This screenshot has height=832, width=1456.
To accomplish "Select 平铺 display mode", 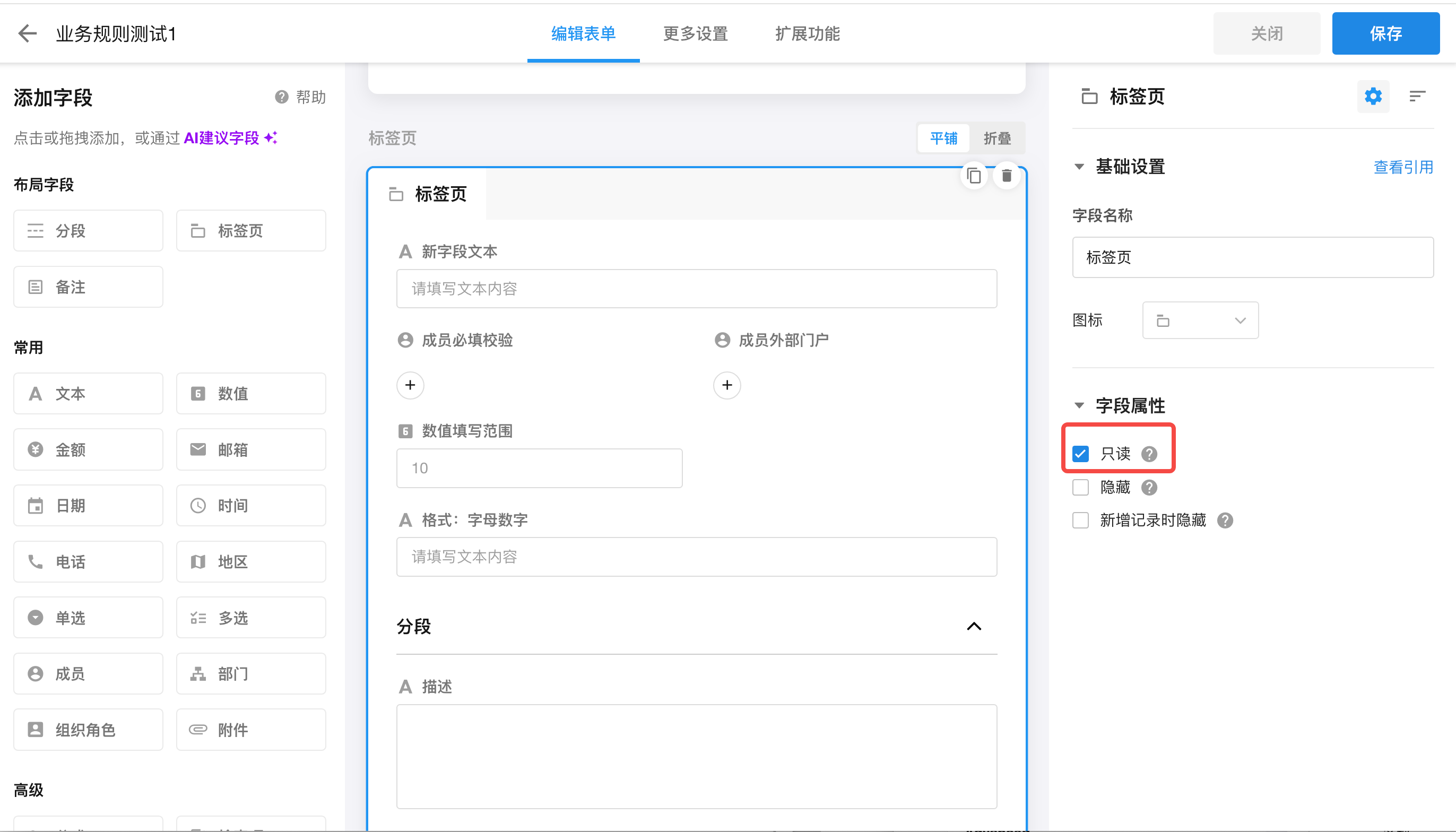I will tap(943, 138).
